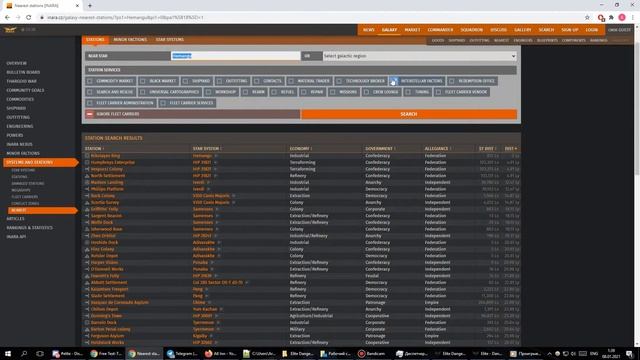Go back with the browser back arrow
The width and height of the screenshot is (640, 360).
pyautogui.click(x=7, y=18)
